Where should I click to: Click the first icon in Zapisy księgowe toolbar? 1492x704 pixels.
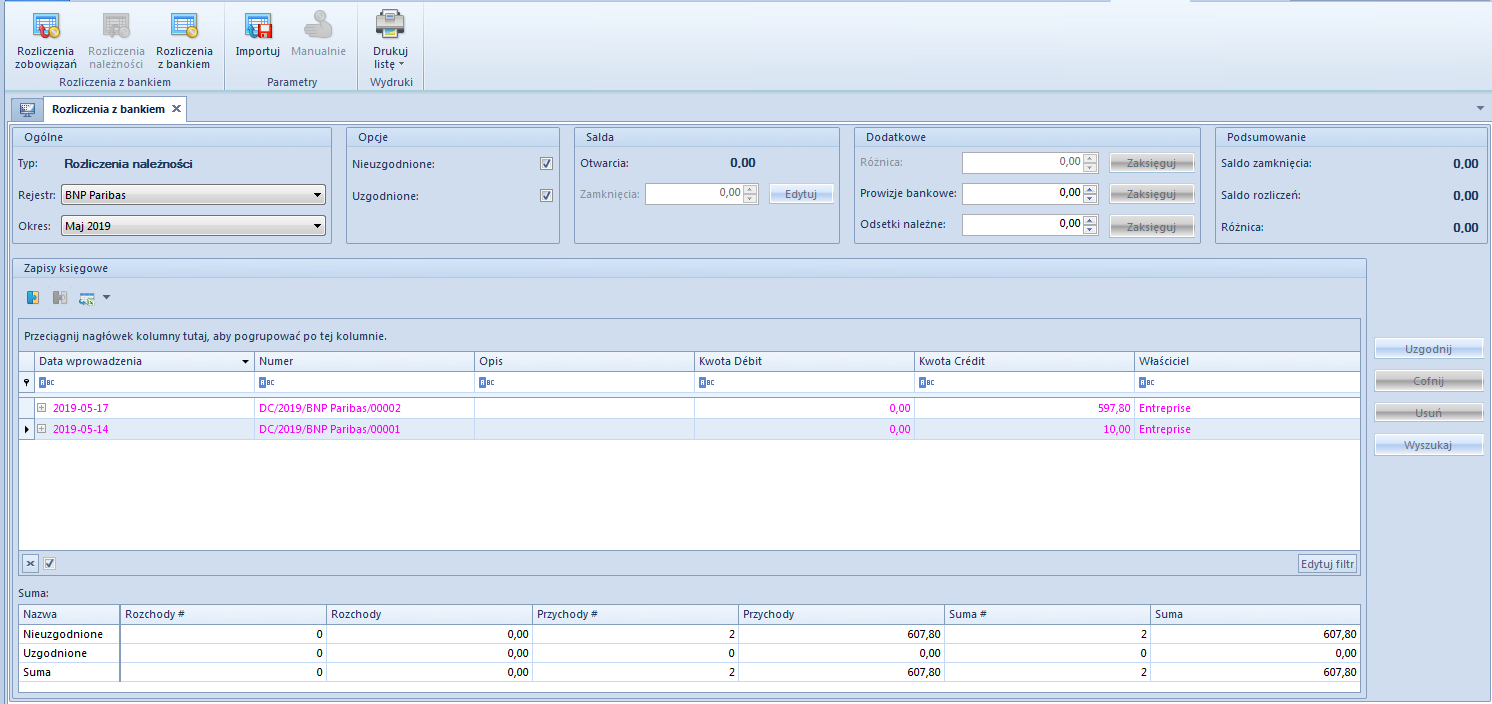tap(33, 297)
